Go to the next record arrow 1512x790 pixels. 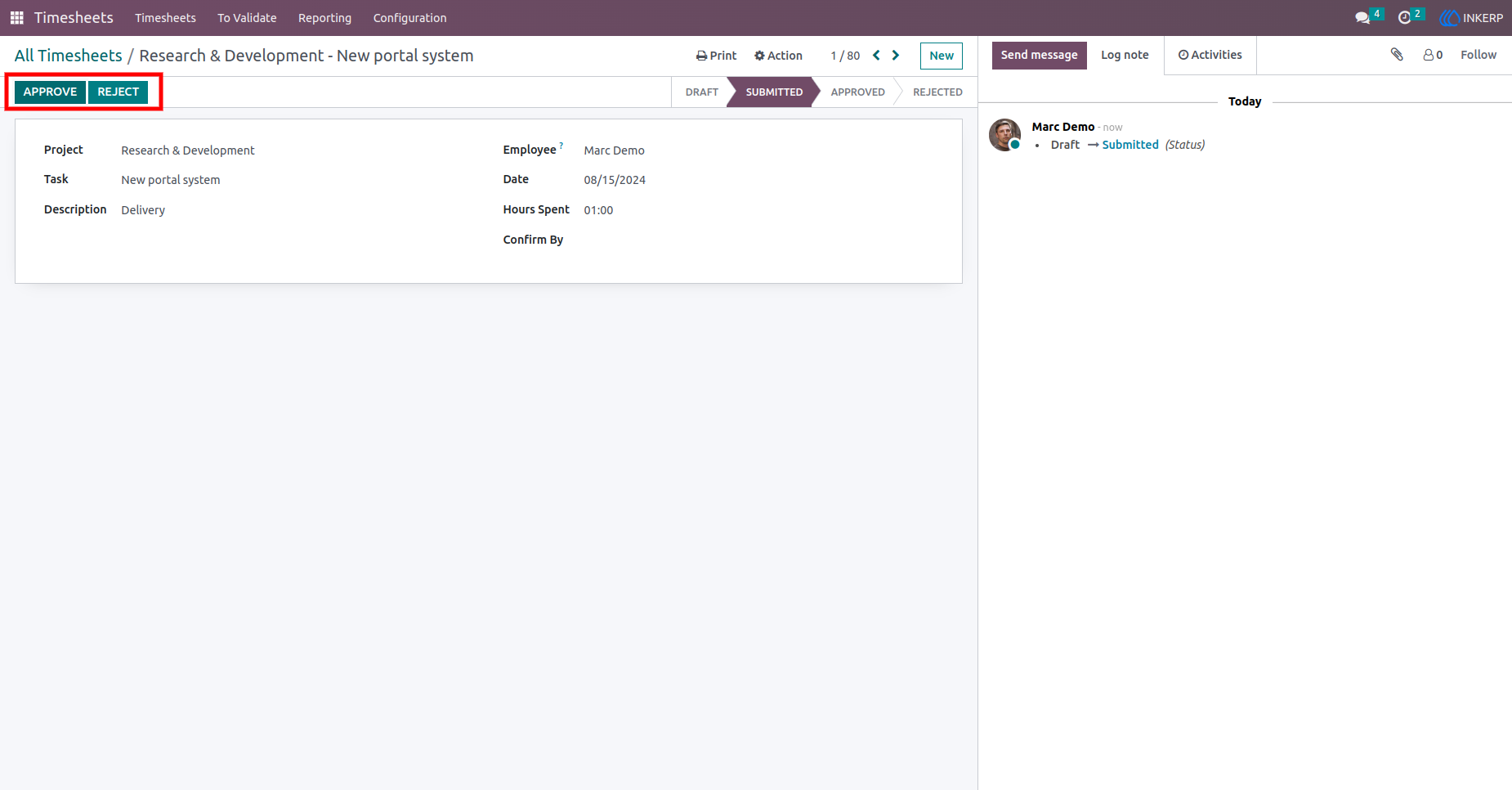point(896,56)
